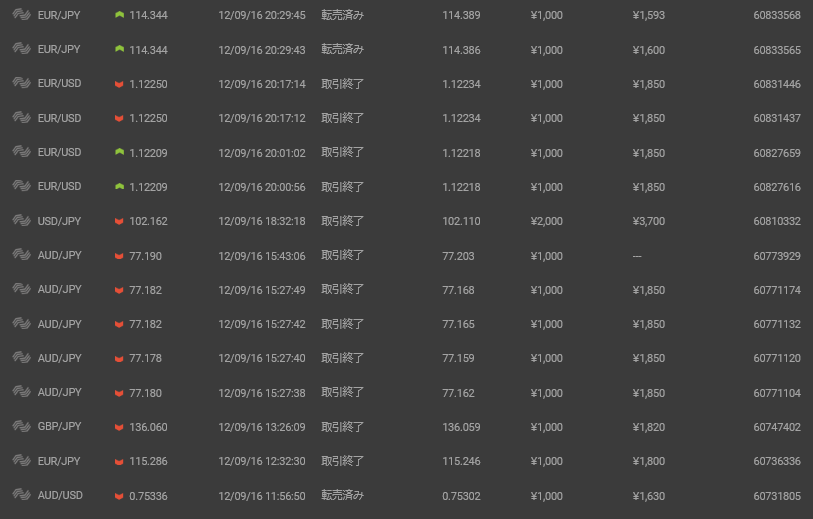
Task: Click the asset icon beside AUD/USD
Action: point(21,495)
